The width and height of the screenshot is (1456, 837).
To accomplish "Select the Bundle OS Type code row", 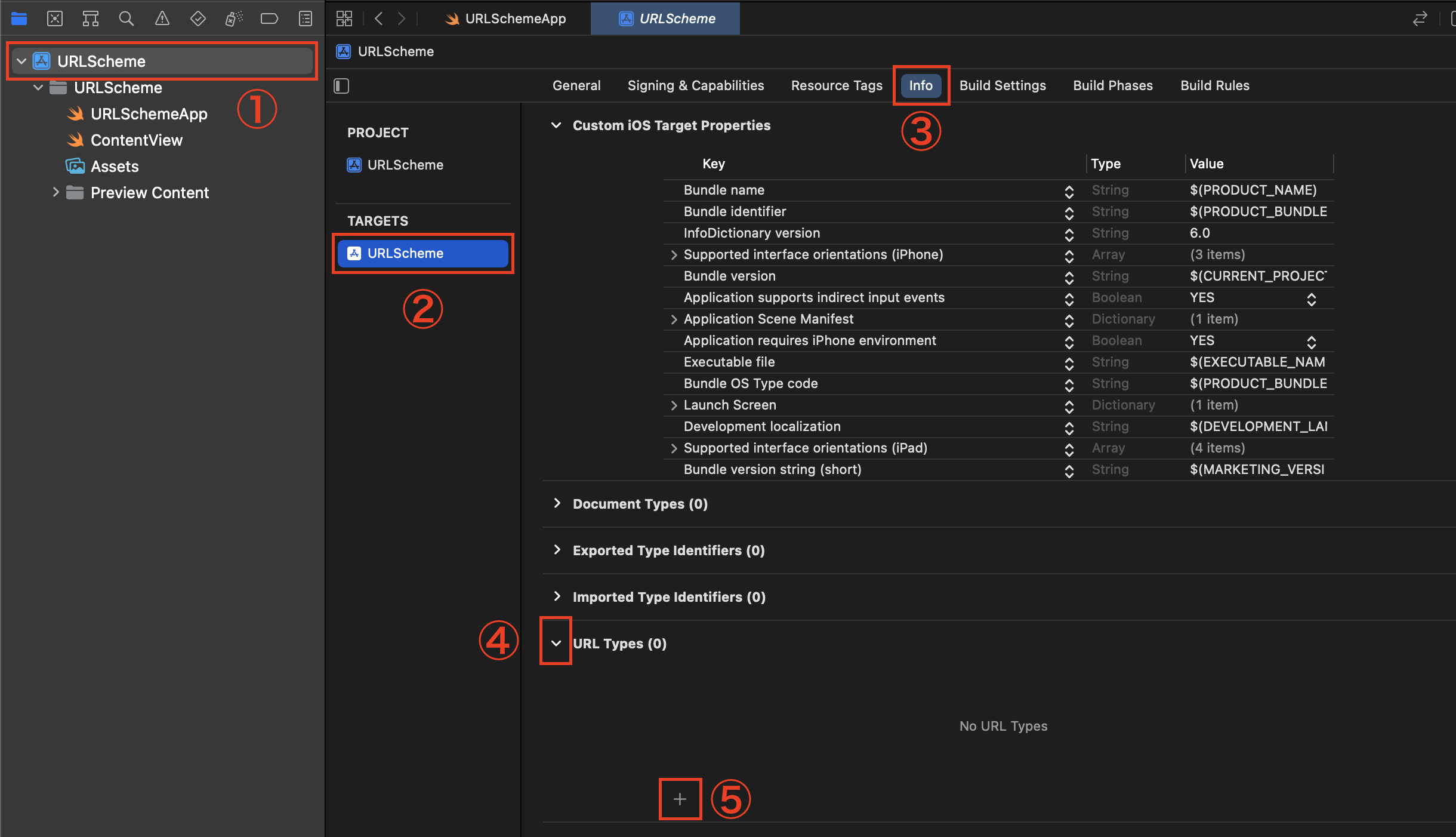I will tap(998, 383).
